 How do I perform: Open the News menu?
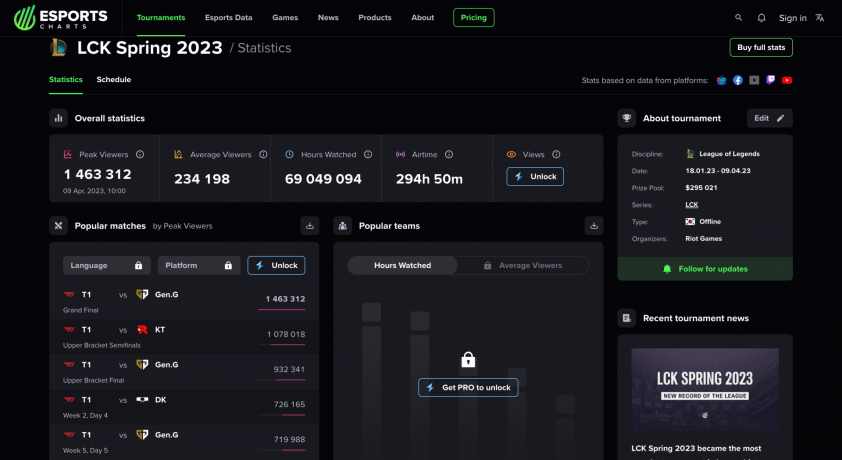pos(328,18)
